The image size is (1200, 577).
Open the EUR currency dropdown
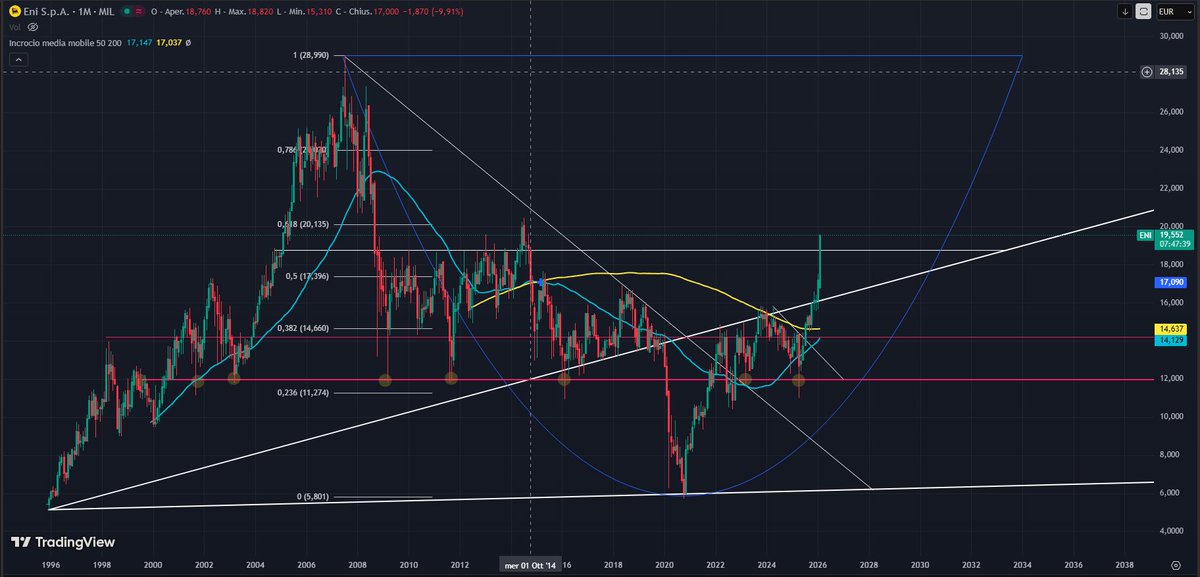pyautogui.click(x=1175, y=12)
